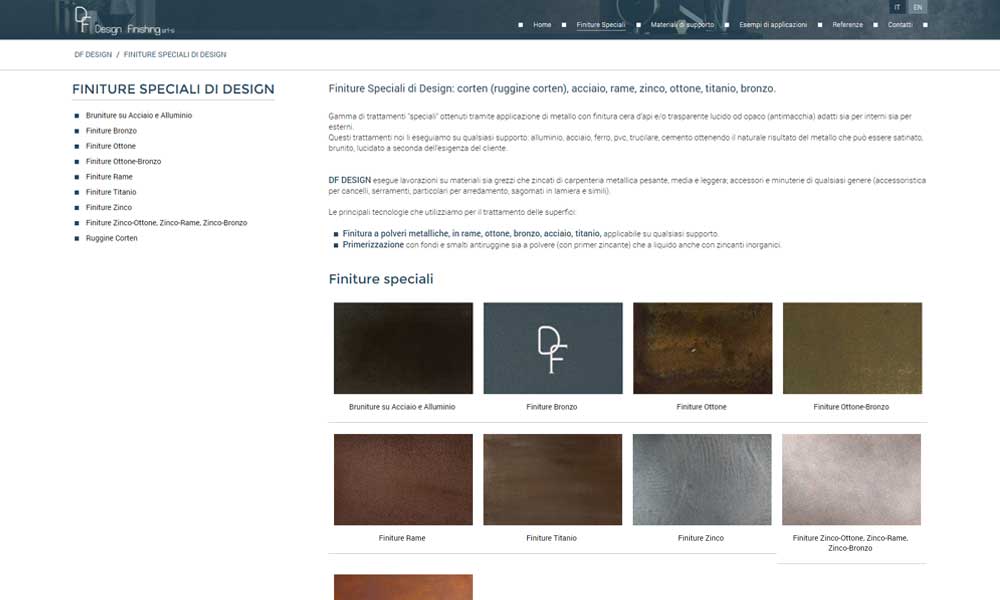The image size is (1000, 600).
Task: Click the bold 'Primerizzazione' text
Action: point(373,245)
